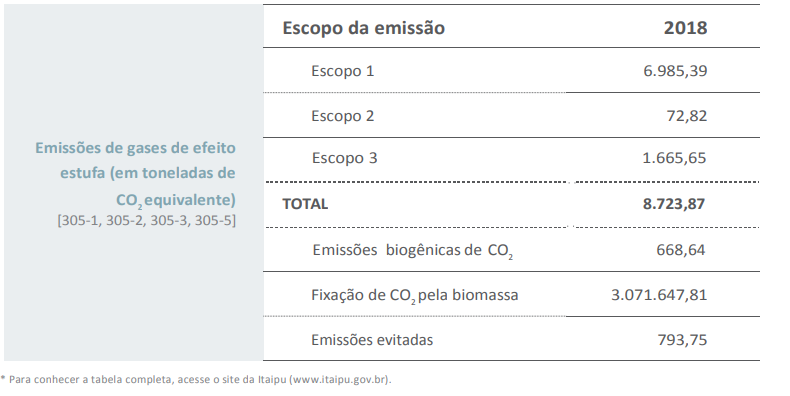Select the value 3.071.647,81

pyautogui.click(x=659, y=295)
